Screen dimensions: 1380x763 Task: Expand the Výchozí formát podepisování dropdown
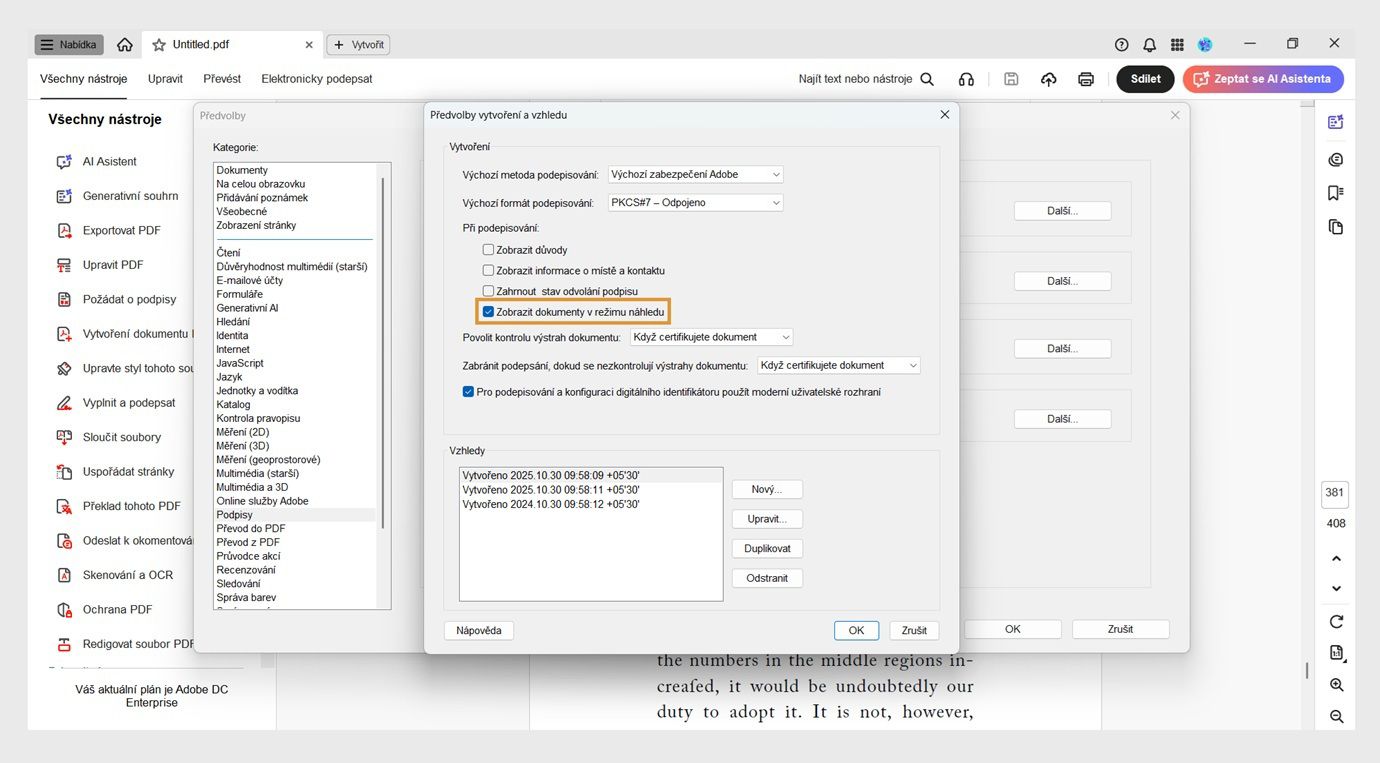696,203
